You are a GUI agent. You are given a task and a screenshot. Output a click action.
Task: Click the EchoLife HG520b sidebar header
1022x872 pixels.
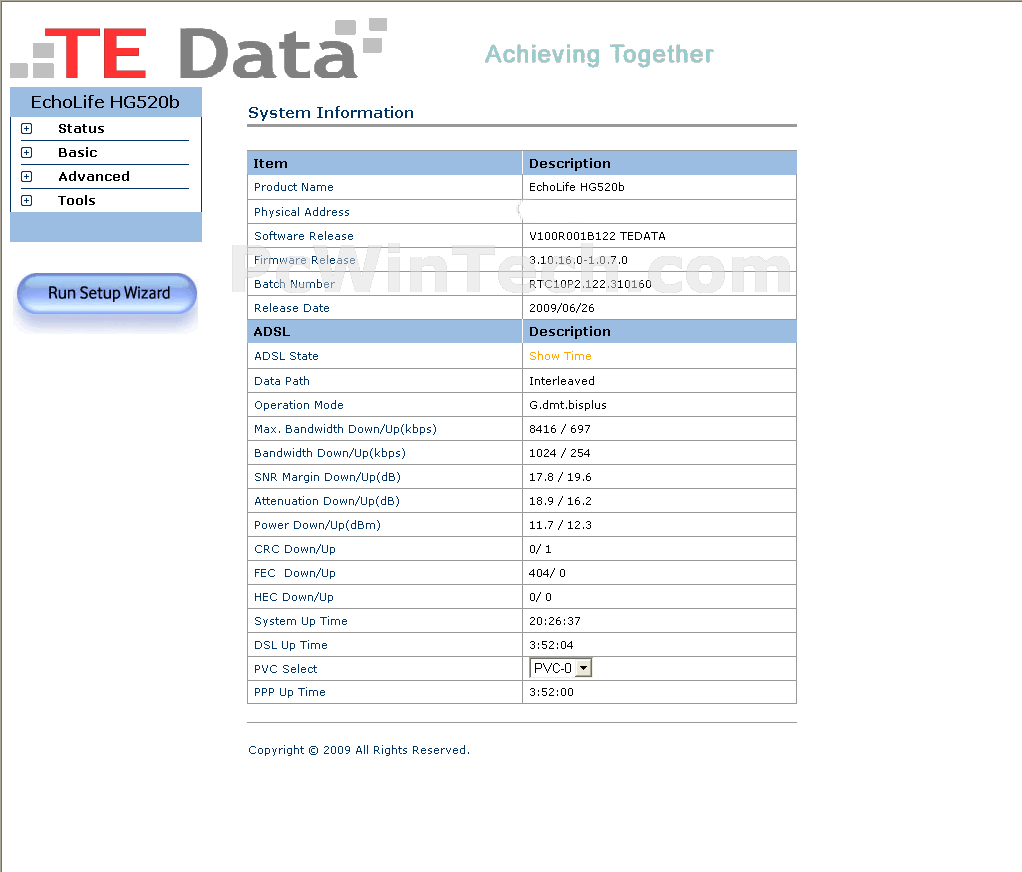click(x=106, y=102)
